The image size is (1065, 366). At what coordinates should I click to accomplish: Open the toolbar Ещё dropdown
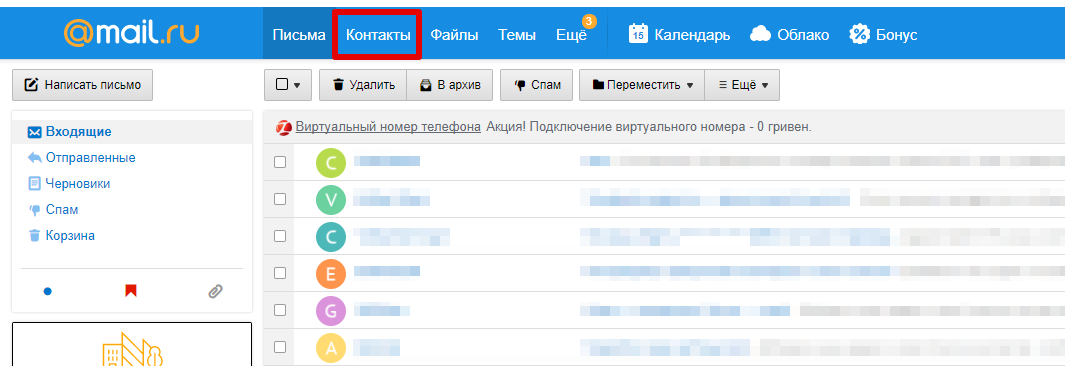point(742,85)
